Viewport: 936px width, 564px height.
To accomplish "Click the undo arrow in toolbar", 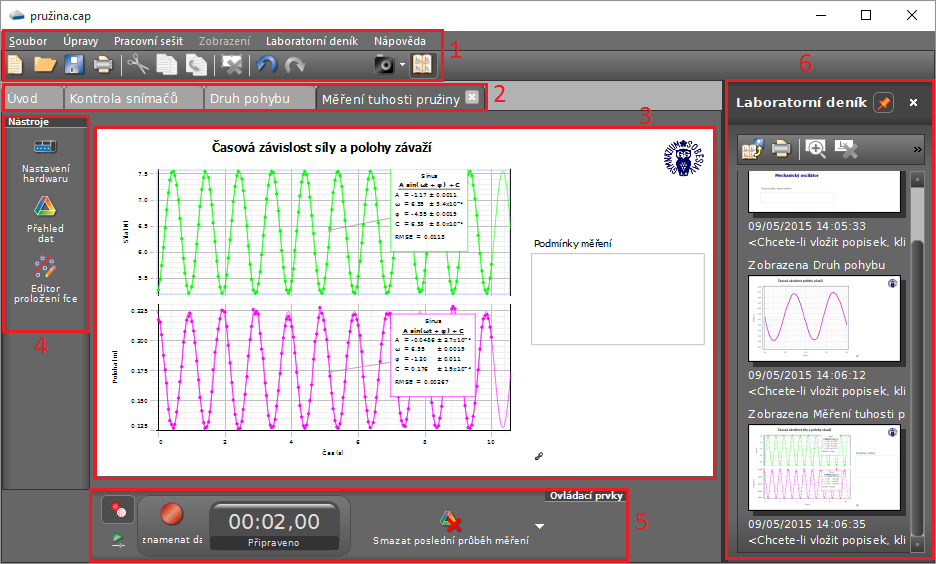I will [x=265, y=65].
